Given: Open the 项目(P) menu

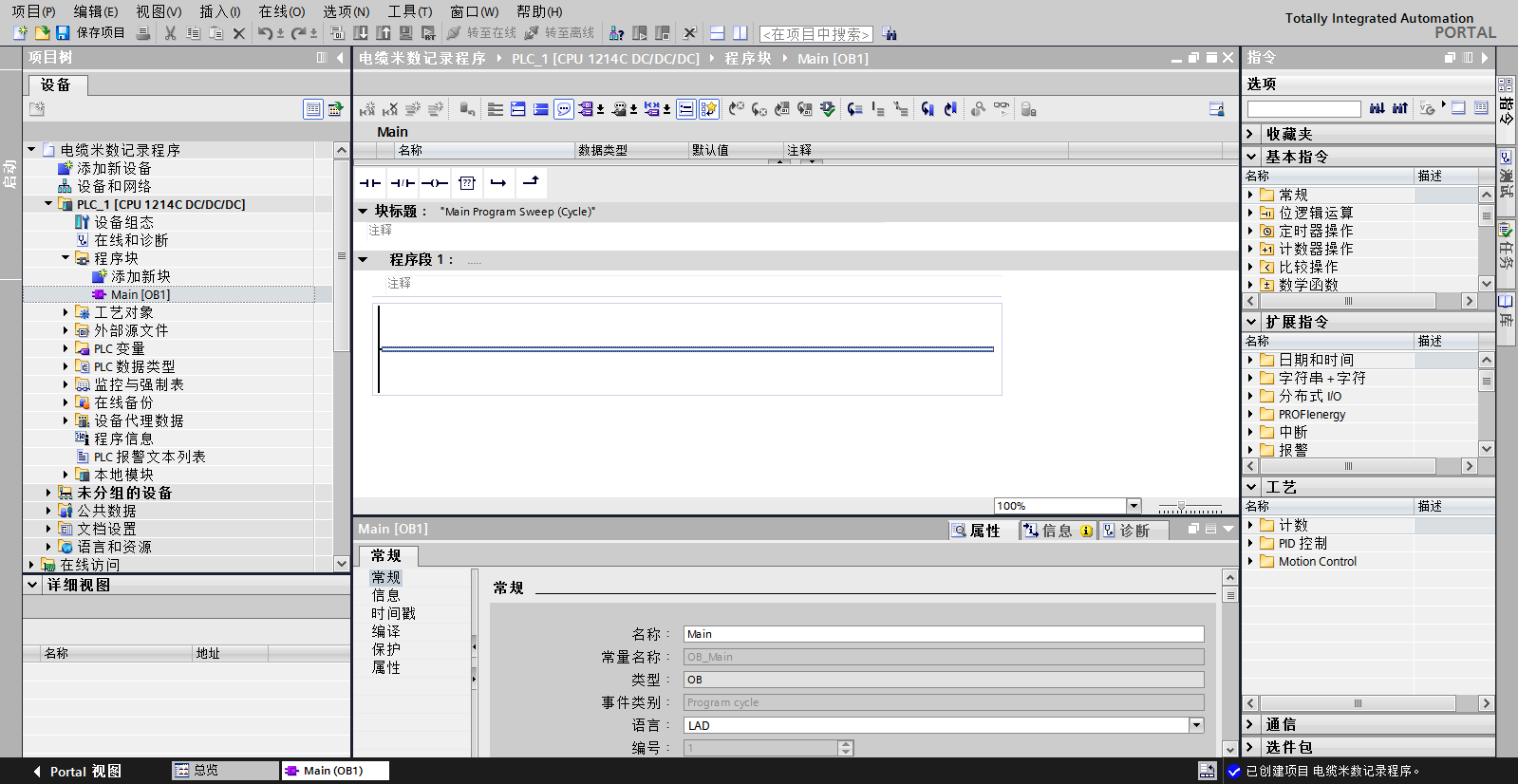Looking at the screenshot, I should point(33,11).
